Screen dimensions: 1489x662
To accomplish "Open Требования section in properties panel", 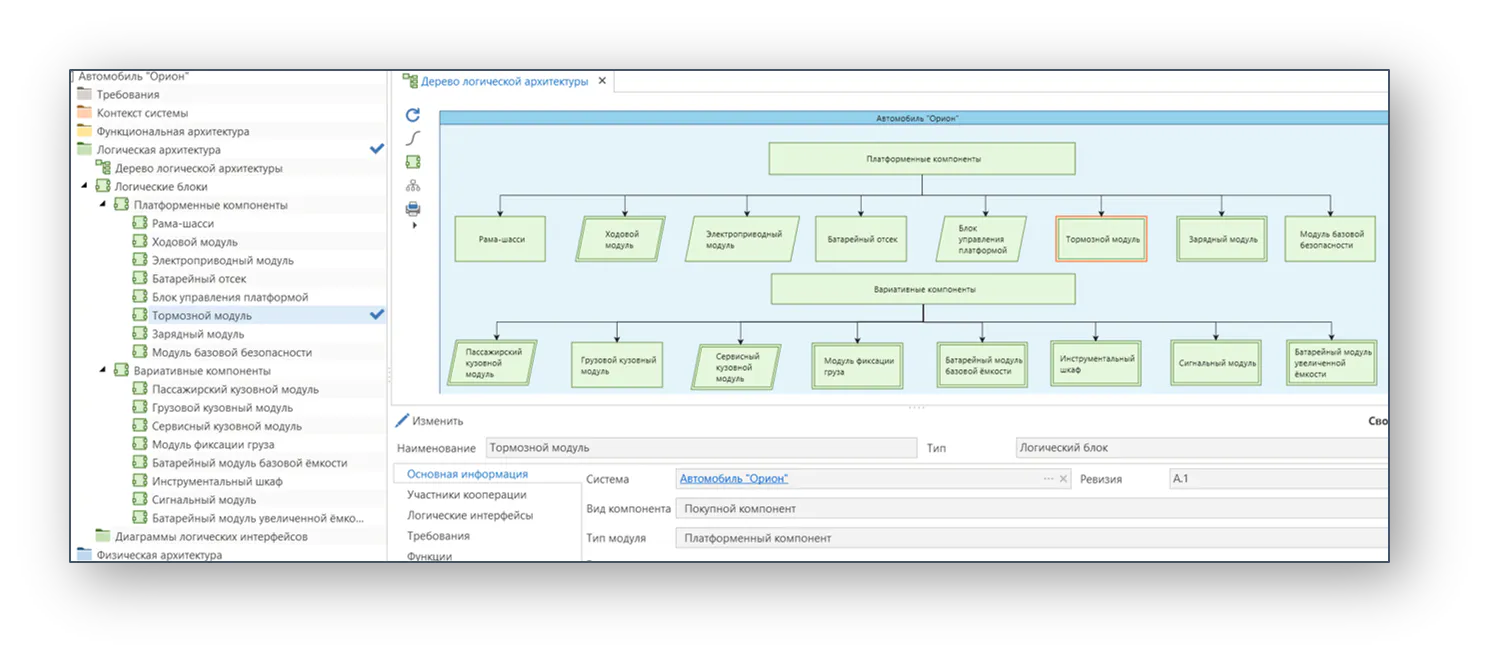I will [x=438, y=536].
